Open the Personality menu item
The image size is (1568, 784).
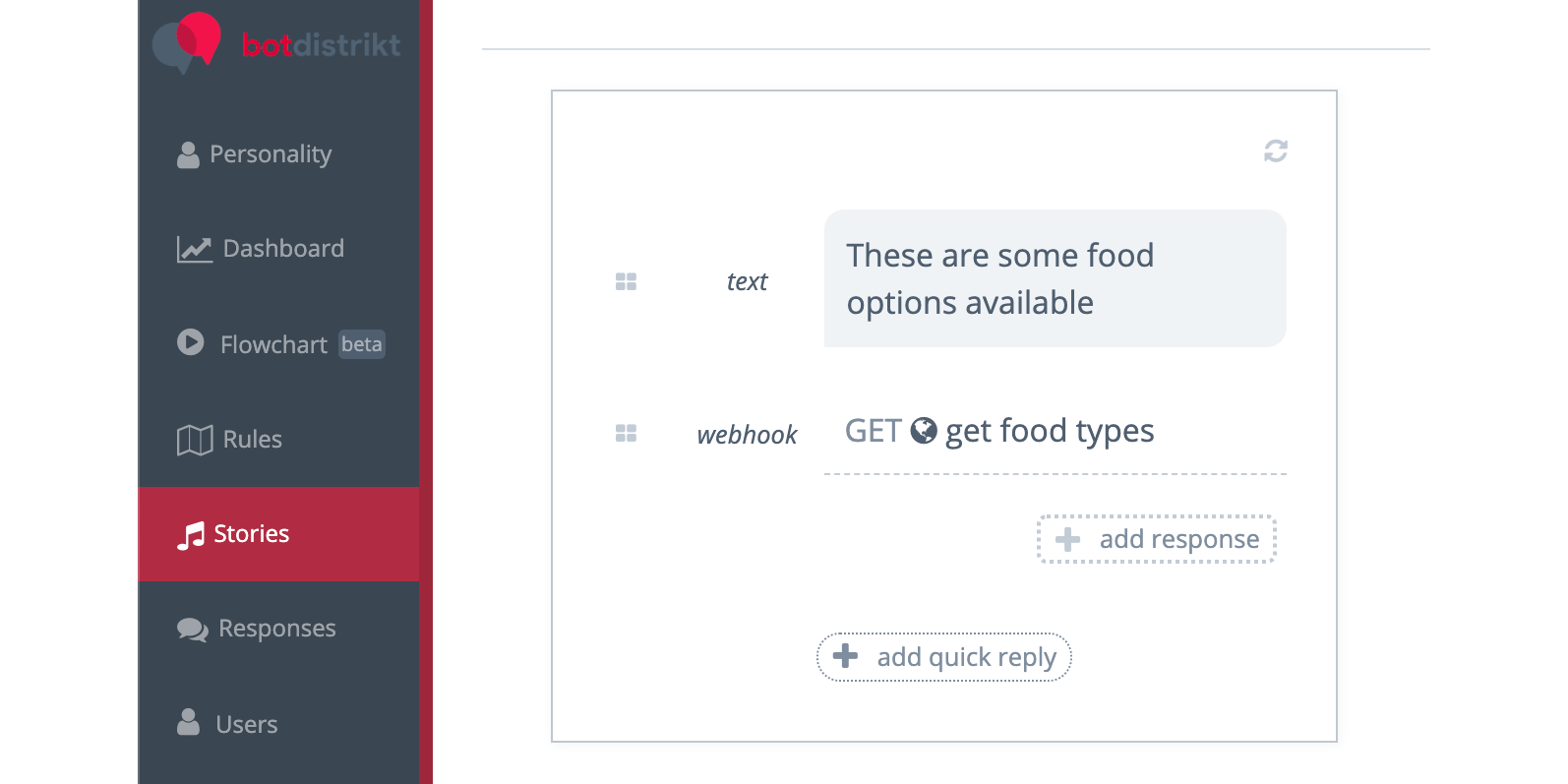click(x=270, y=154)
